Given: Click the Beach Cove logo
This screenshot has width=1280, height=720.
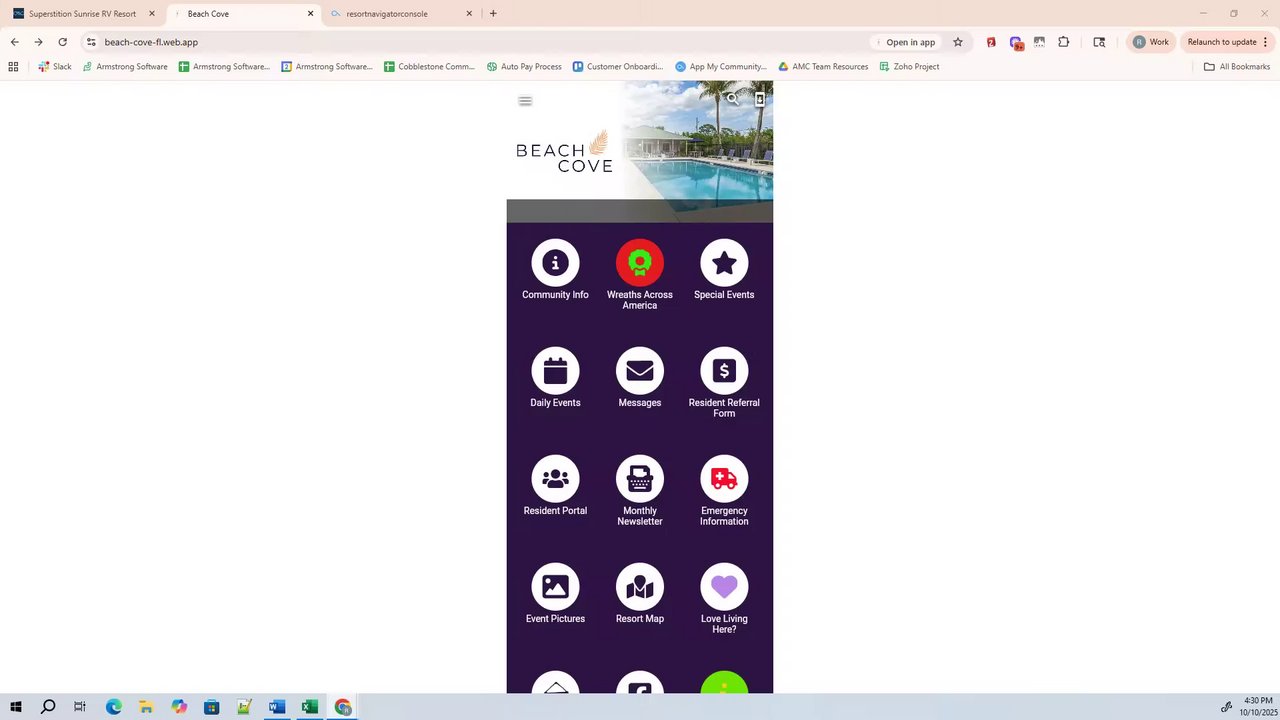Looking at the screenshot, I should (x=564, y=151).
